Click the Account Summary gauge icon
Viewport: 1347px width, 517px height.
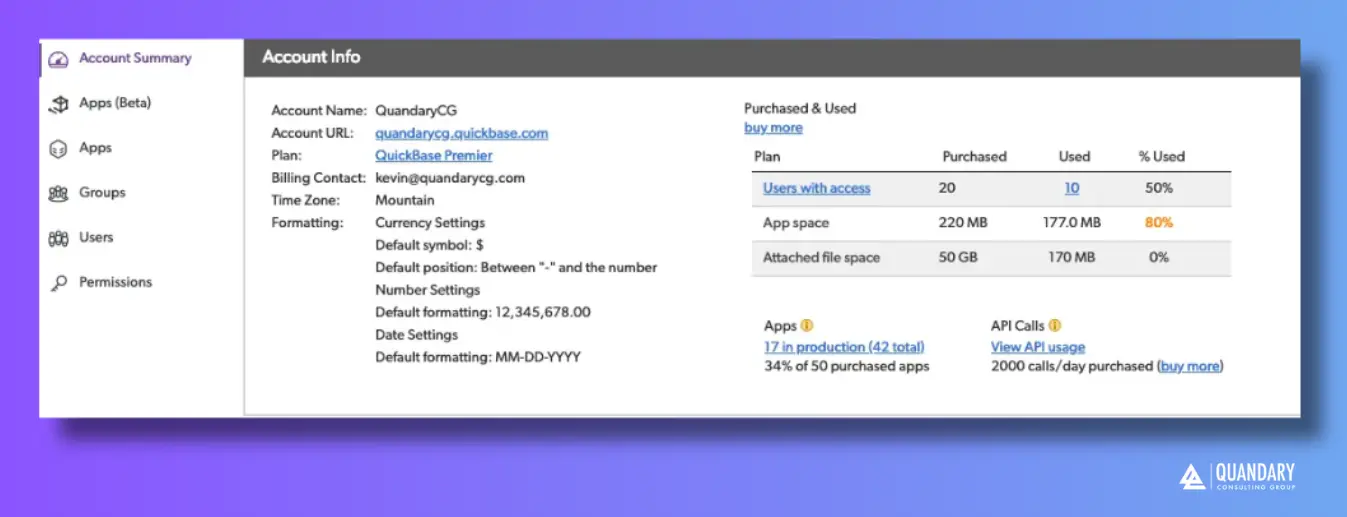tap(60, 58)
